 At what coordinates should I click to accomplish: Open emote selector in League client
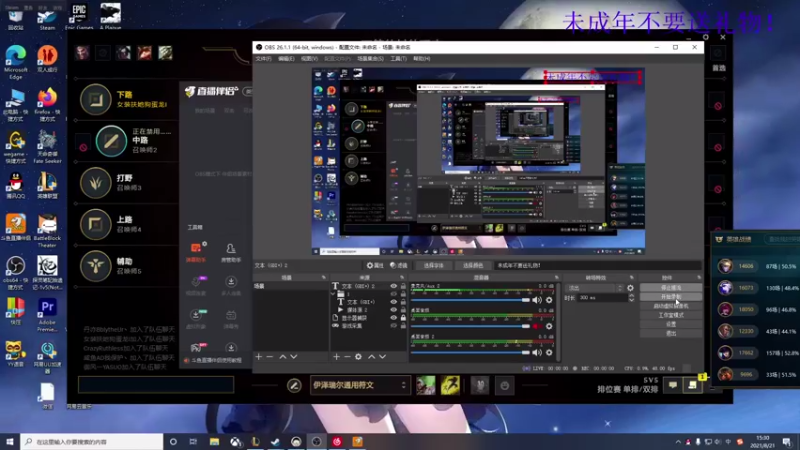tap(504, 386)
